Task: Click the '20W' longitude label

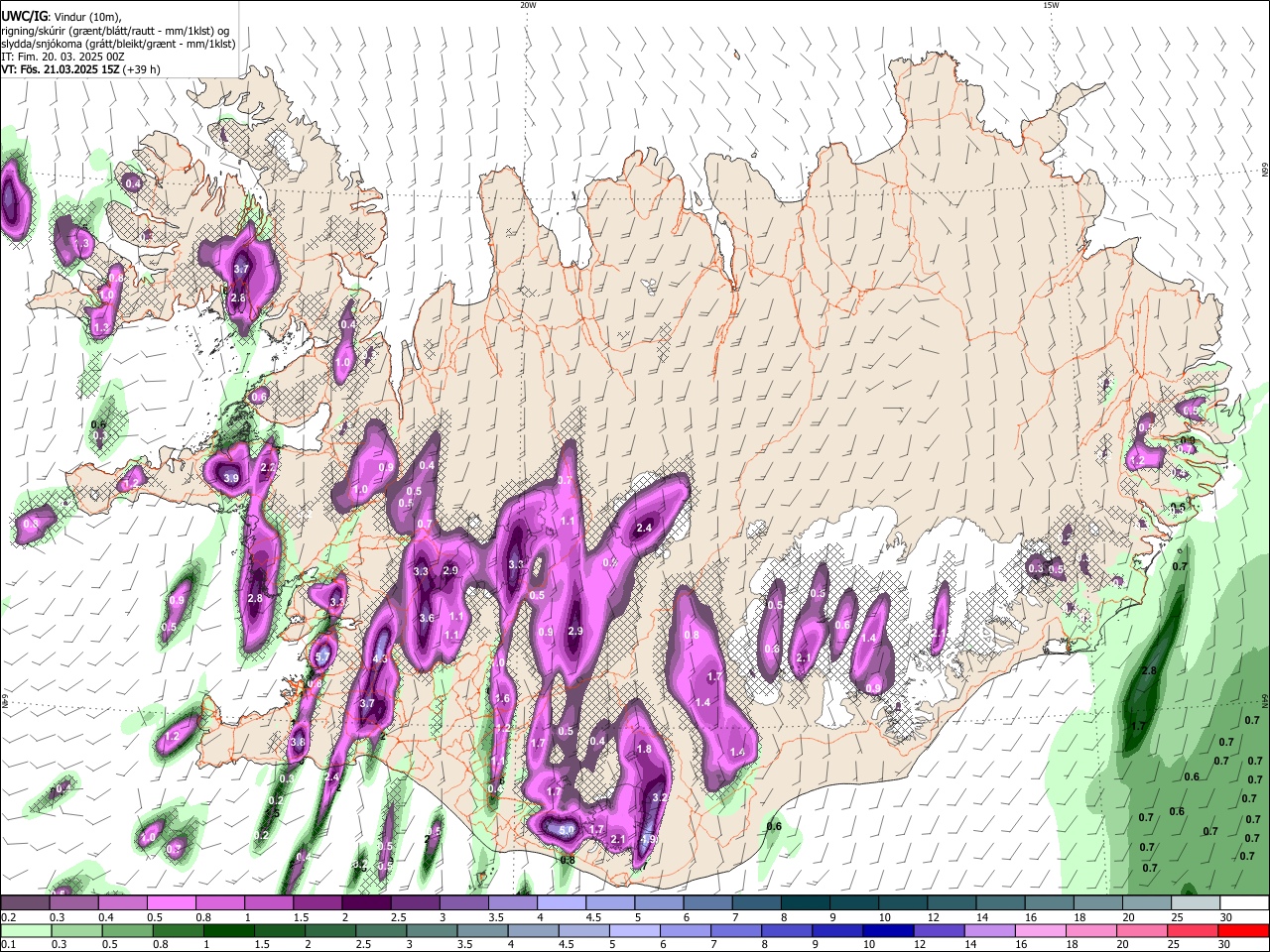Action: coord(528,5)
